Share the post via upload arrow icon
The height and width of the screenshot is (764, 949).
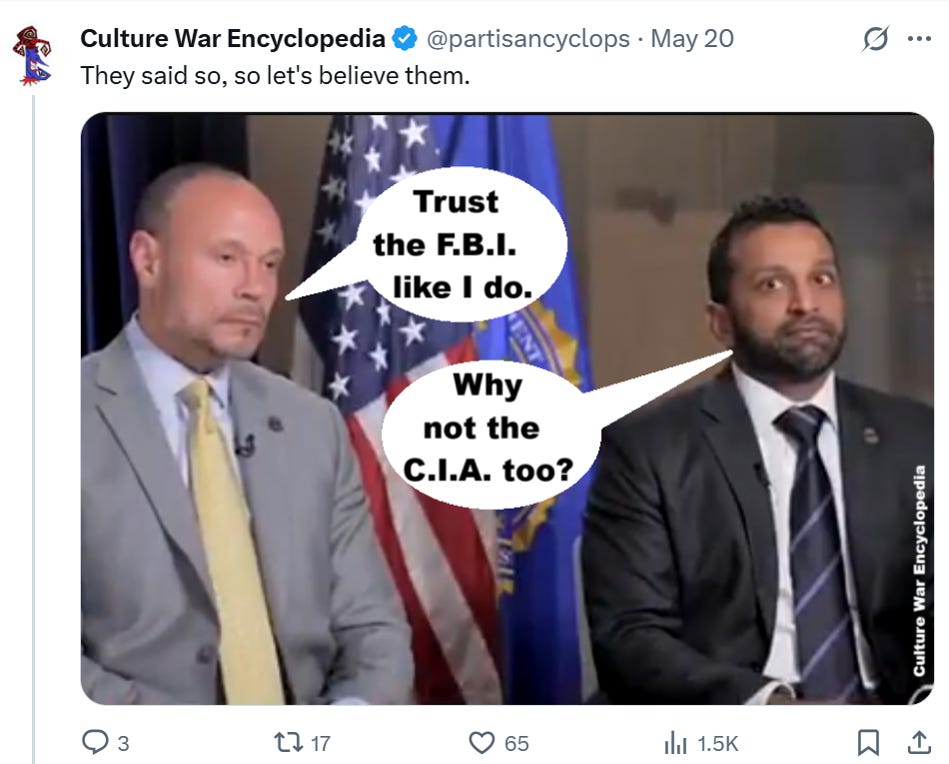pyautogui.click(x=919, y=742)
